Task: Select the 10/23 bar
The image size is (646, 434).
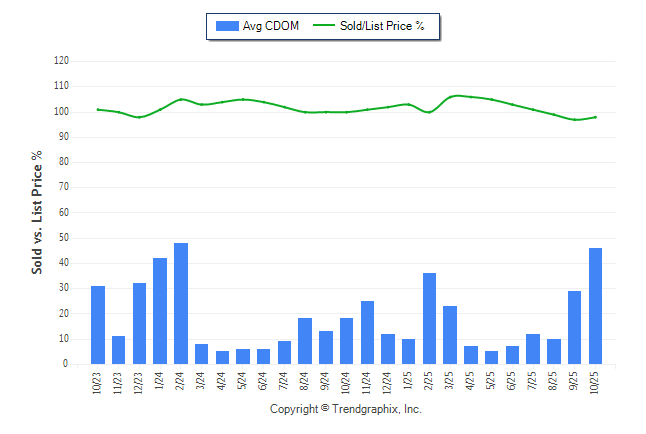Action: pyautogui.click(x=98, y=325)
